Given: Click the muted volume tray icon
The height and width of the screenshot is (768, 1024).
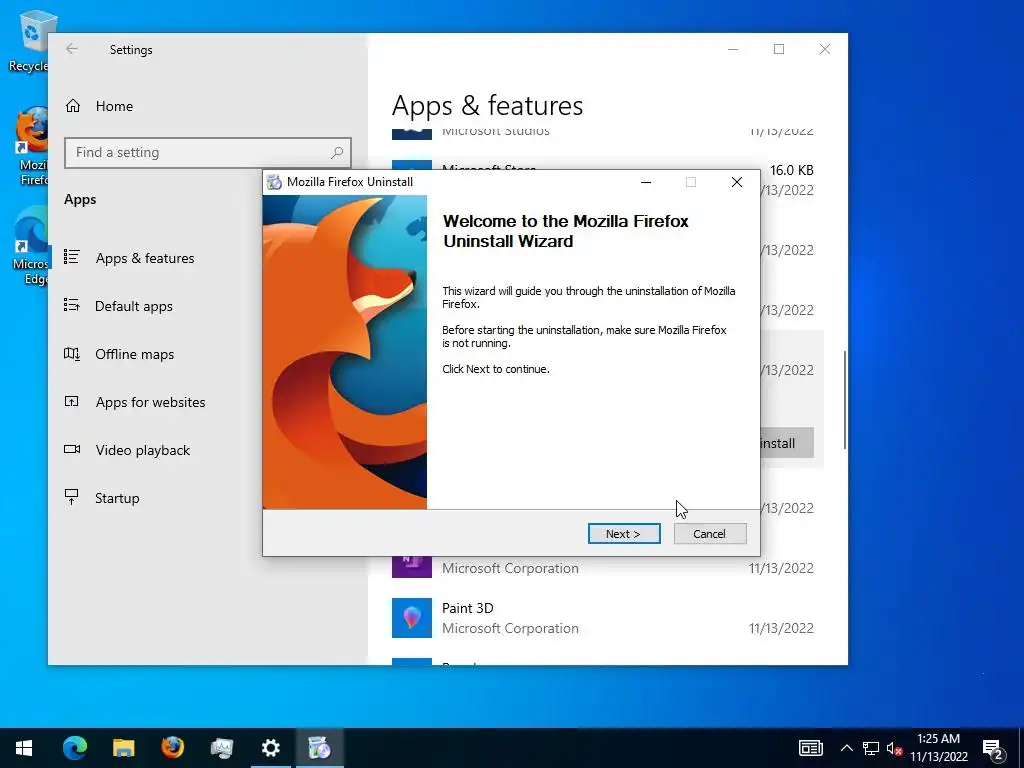Looking at the screenshot, I should 895,748.
